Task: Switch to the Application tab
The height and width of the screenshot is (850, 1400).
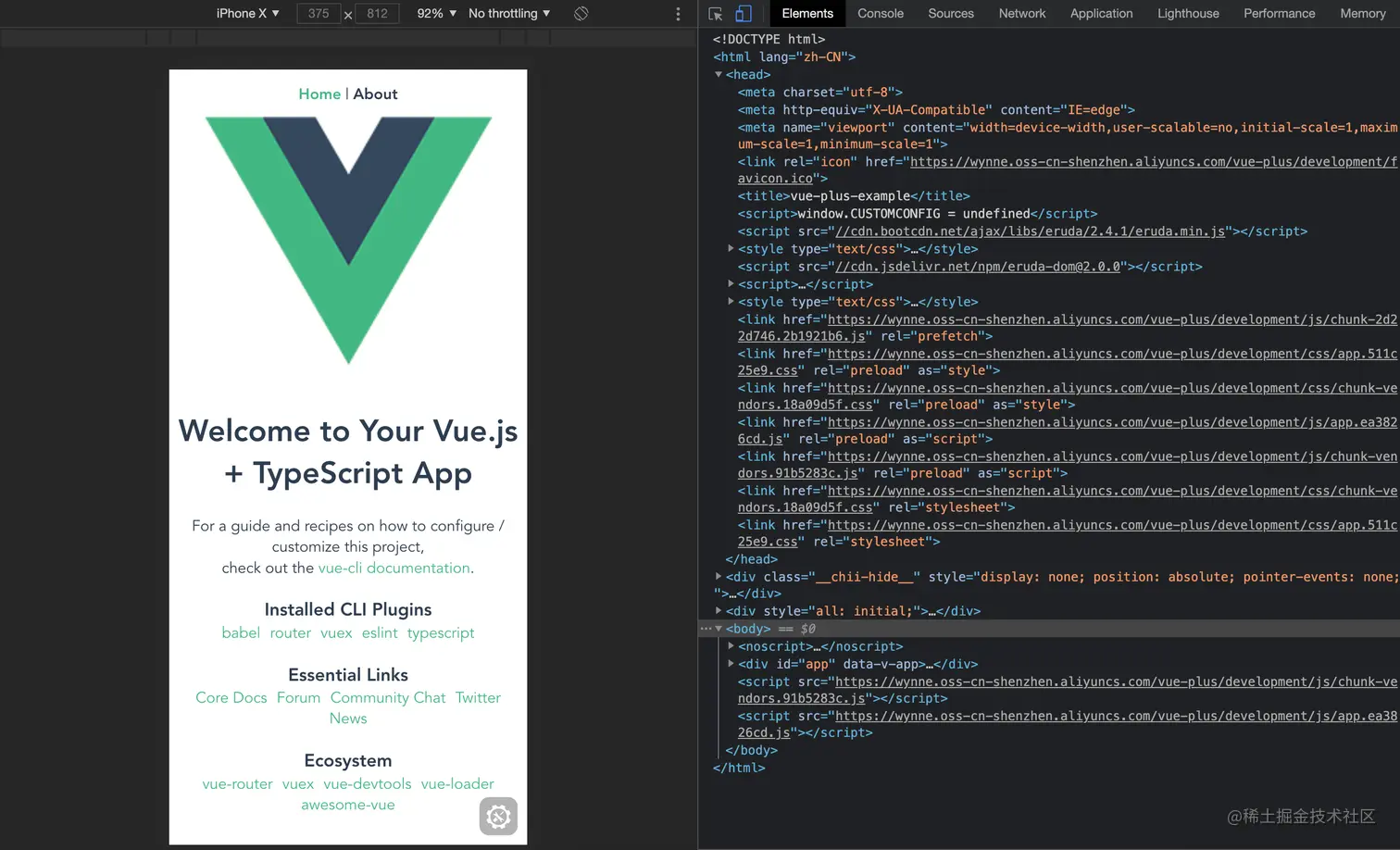Action: 1102,13
